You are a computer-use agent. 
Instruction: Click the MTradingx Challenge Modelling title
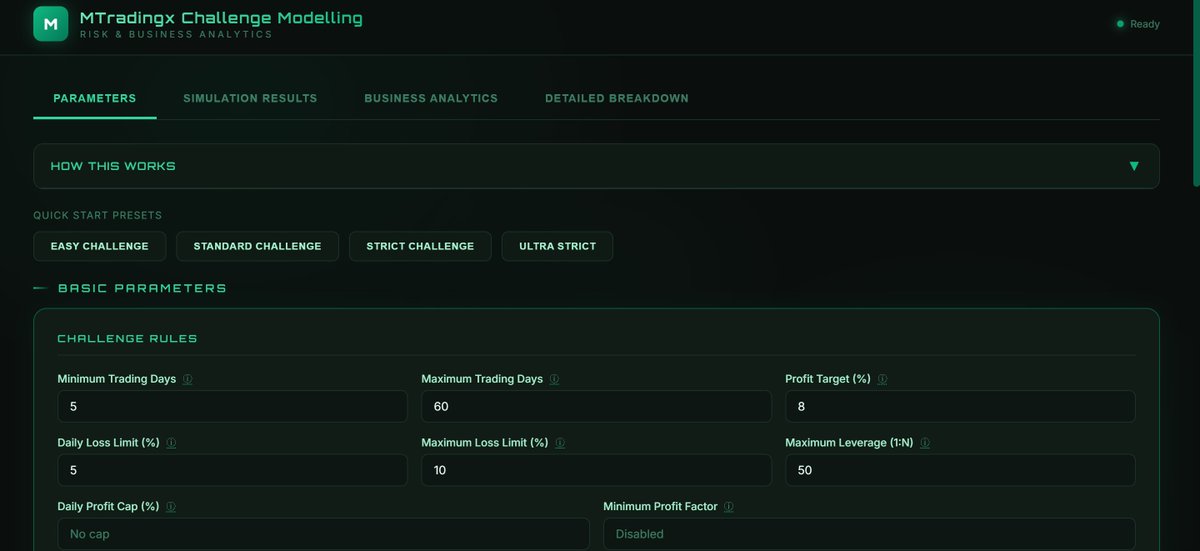point(221,18)
